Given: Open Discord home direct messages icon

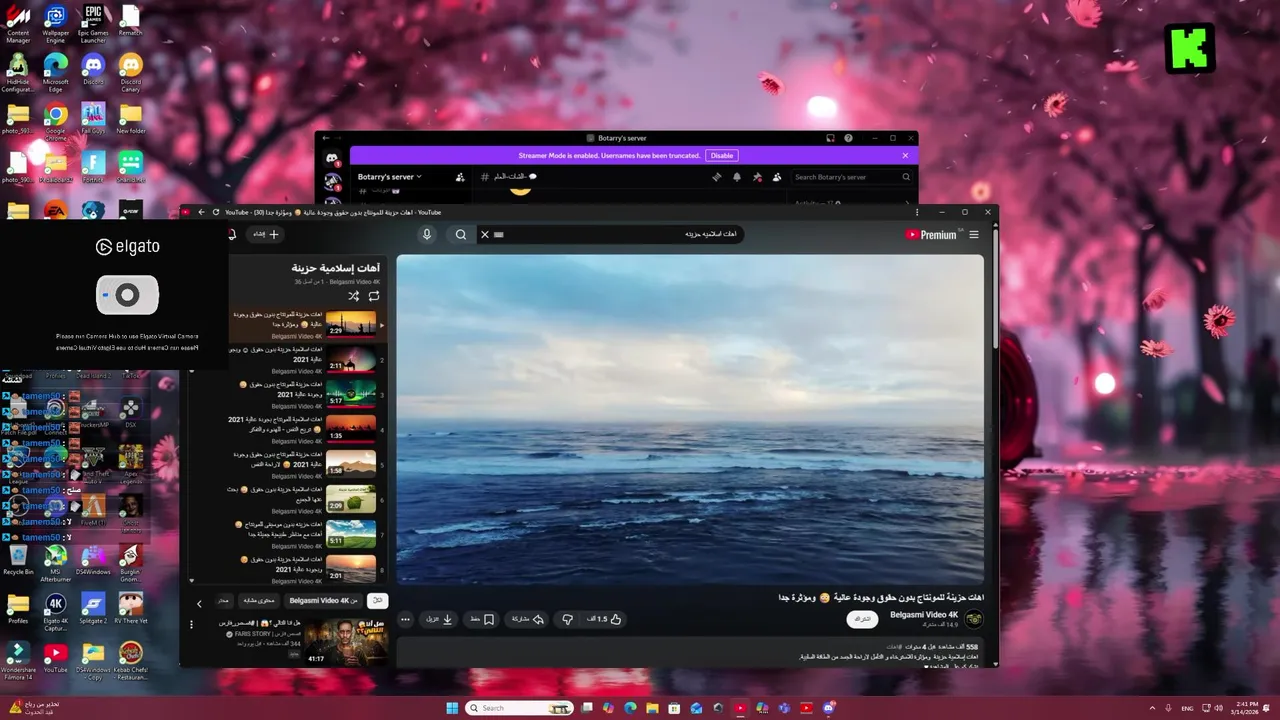Looking at the screenshot, I should (332, 158).
